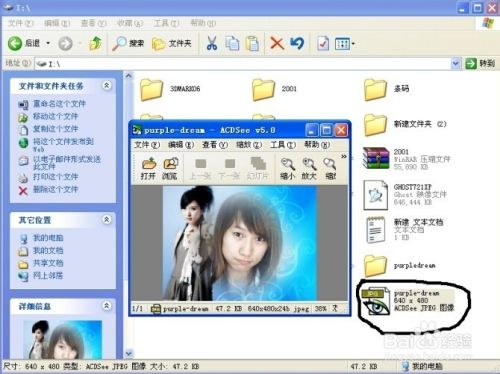Collapse the 文件和文件夹任务 panel
This screenshot has width=500, height=374.
pyautogui.click(x=106, y=85)
